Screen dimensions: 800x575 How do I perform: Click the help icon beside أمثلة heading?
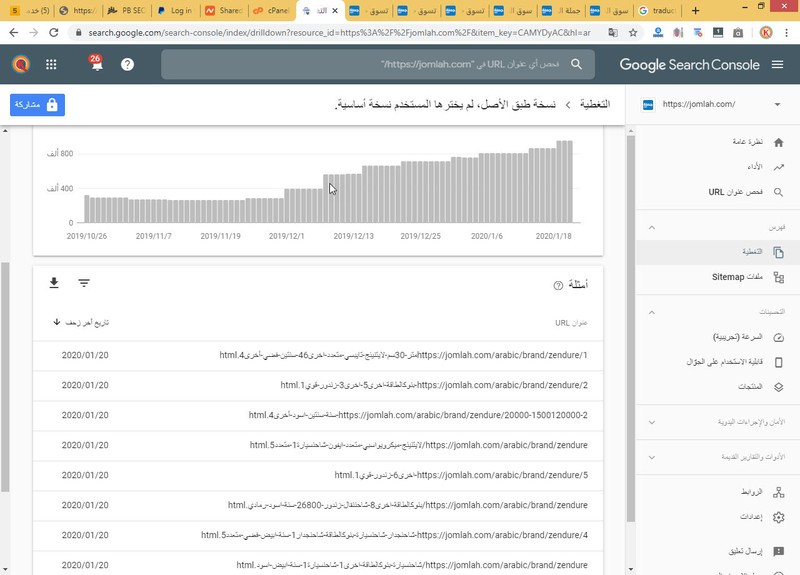pyautogui.click(x=558, y=285)
